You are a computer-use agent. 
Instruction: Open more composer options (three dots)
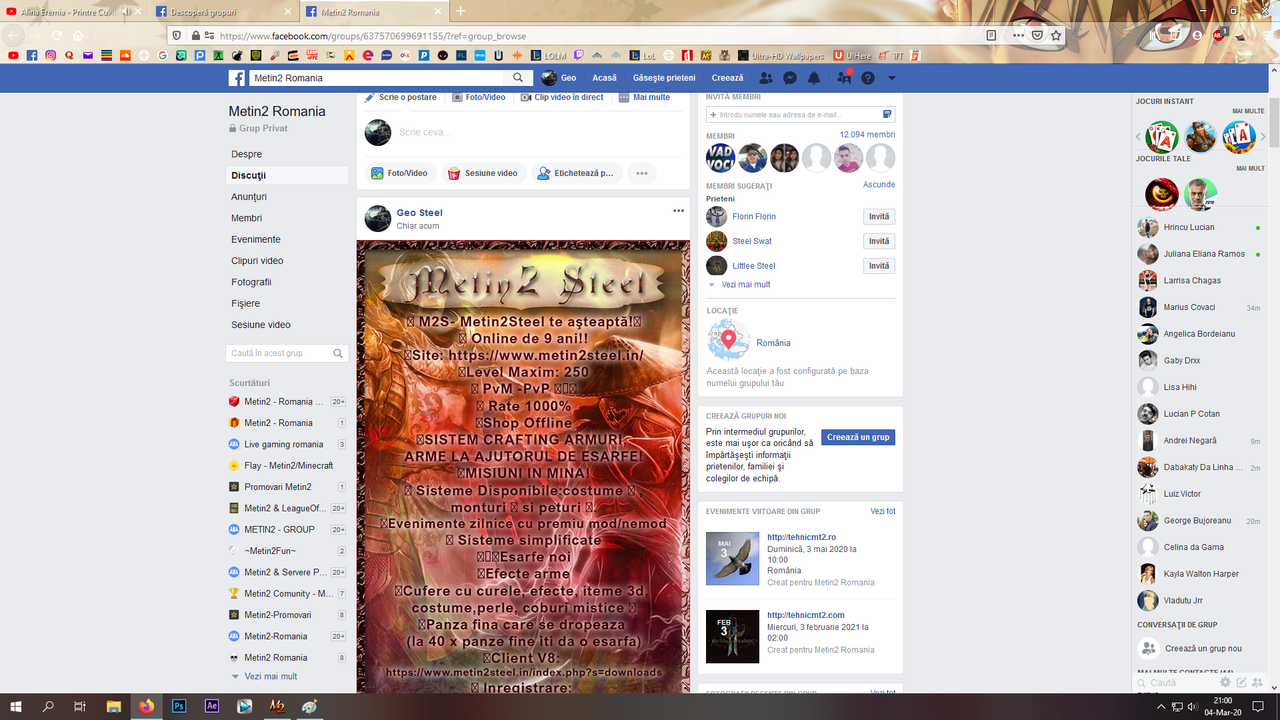click(642, 173)
